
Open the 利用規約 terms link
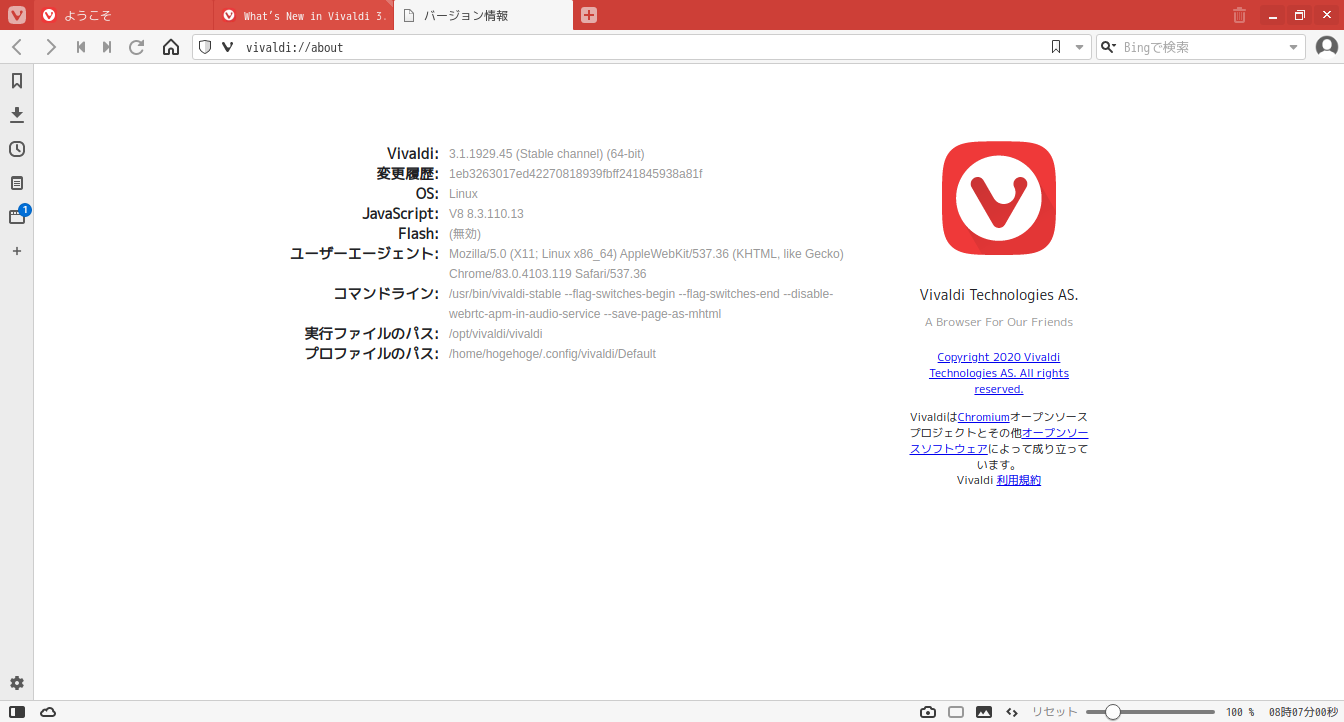[x=1019, y=480]
